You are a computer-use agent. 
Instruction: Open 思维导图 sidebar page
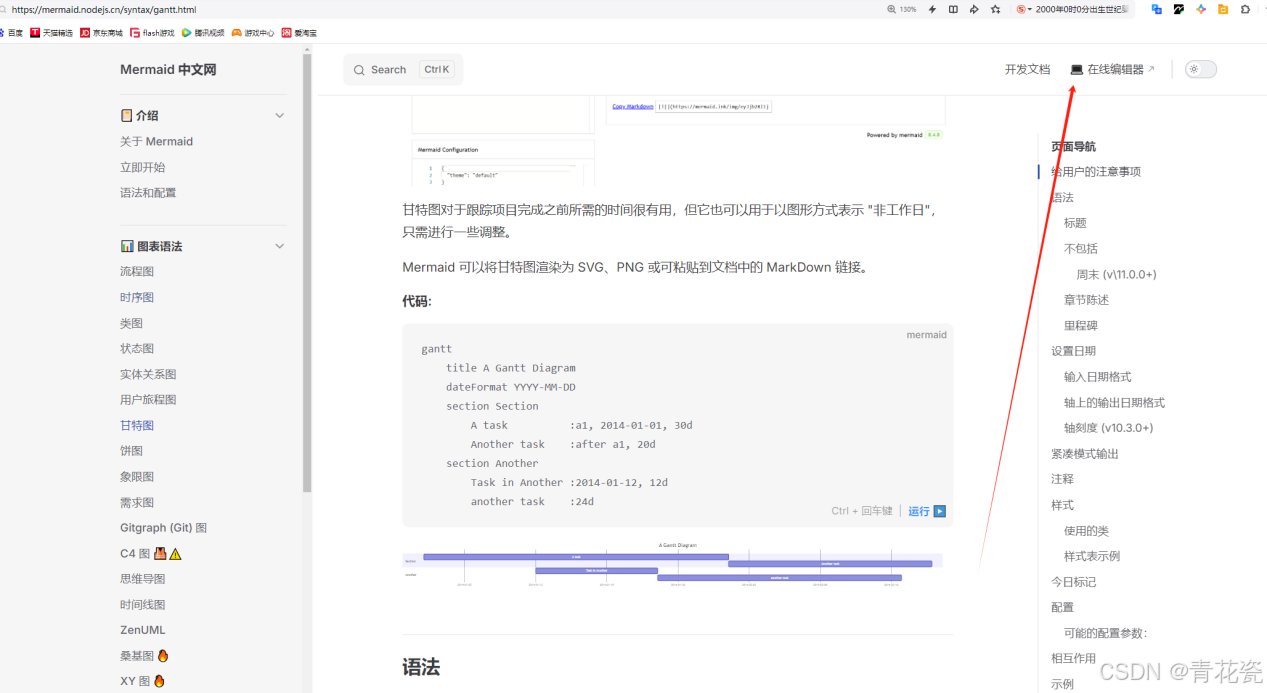tap(143, 579)
